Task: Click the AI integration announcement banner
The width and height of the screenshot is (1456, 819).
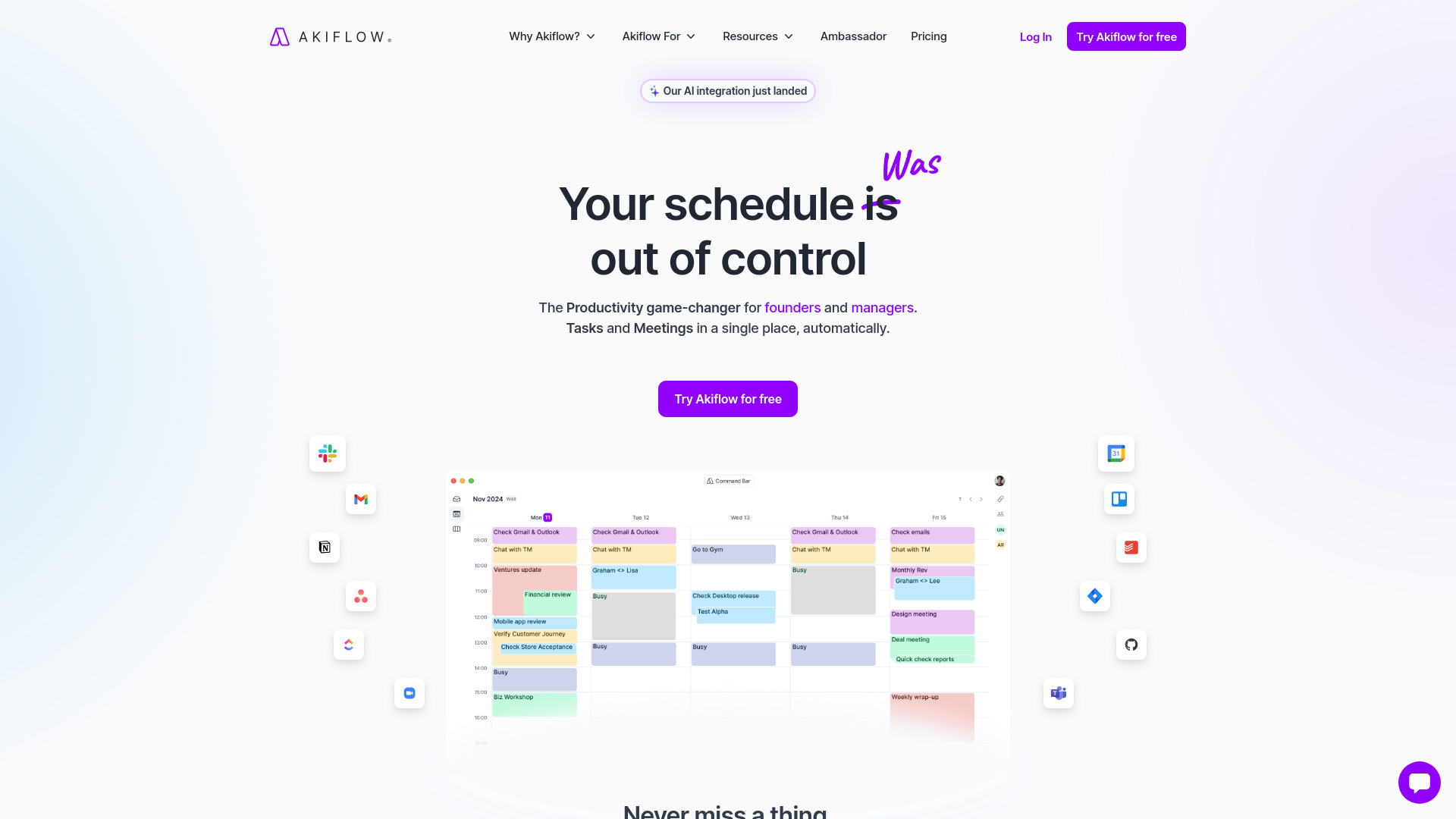Action: 728,91
